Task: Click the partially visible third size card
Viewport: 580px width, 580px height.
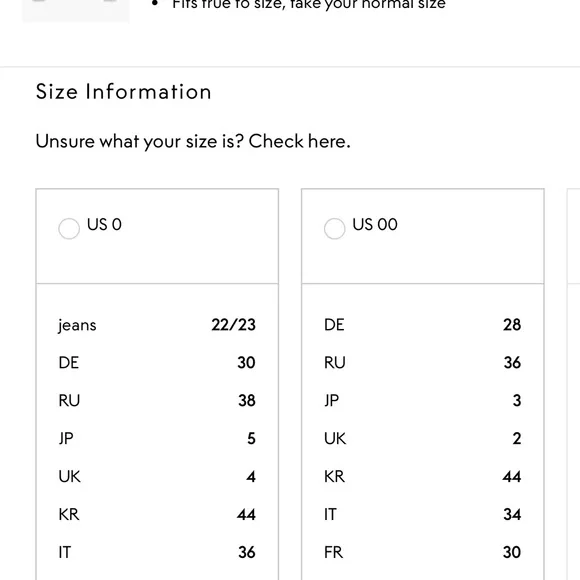Action: 573,384
